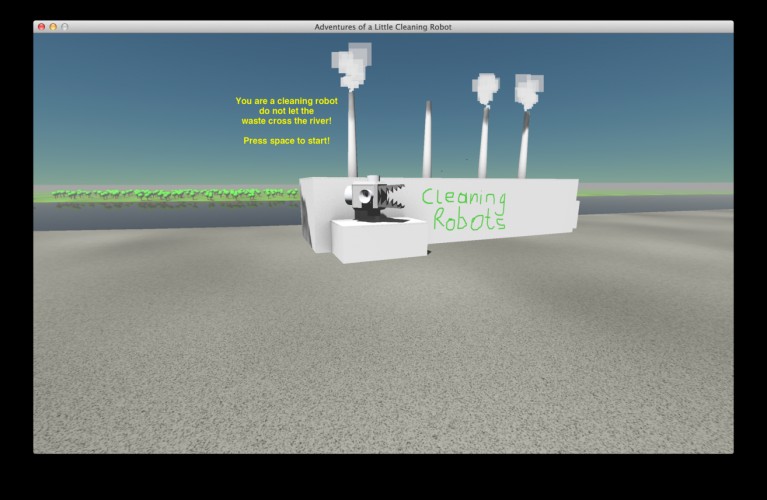
Task: Click the 'You are a cleaning robot' message
Action: tap(287, 101)
